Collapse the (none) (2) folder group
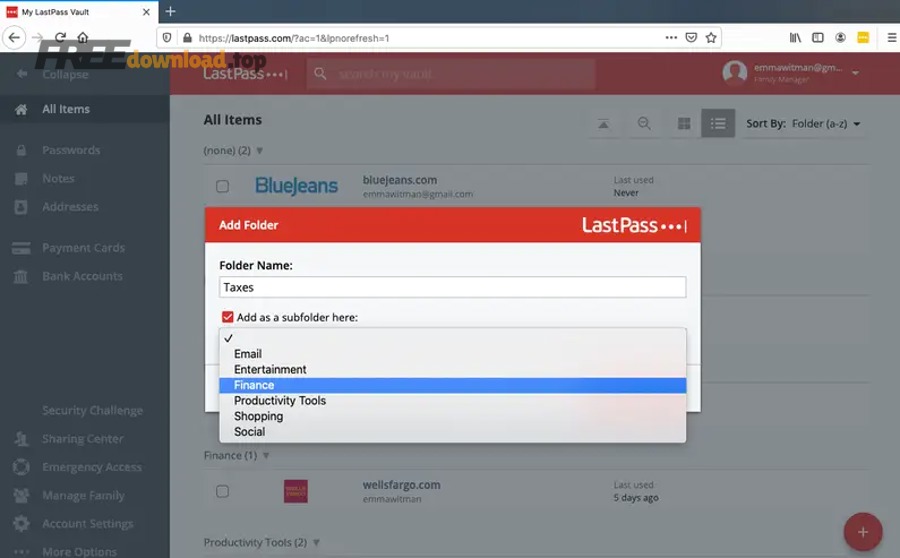This screenshot has height=558, width=900. (x=259, y=151)
